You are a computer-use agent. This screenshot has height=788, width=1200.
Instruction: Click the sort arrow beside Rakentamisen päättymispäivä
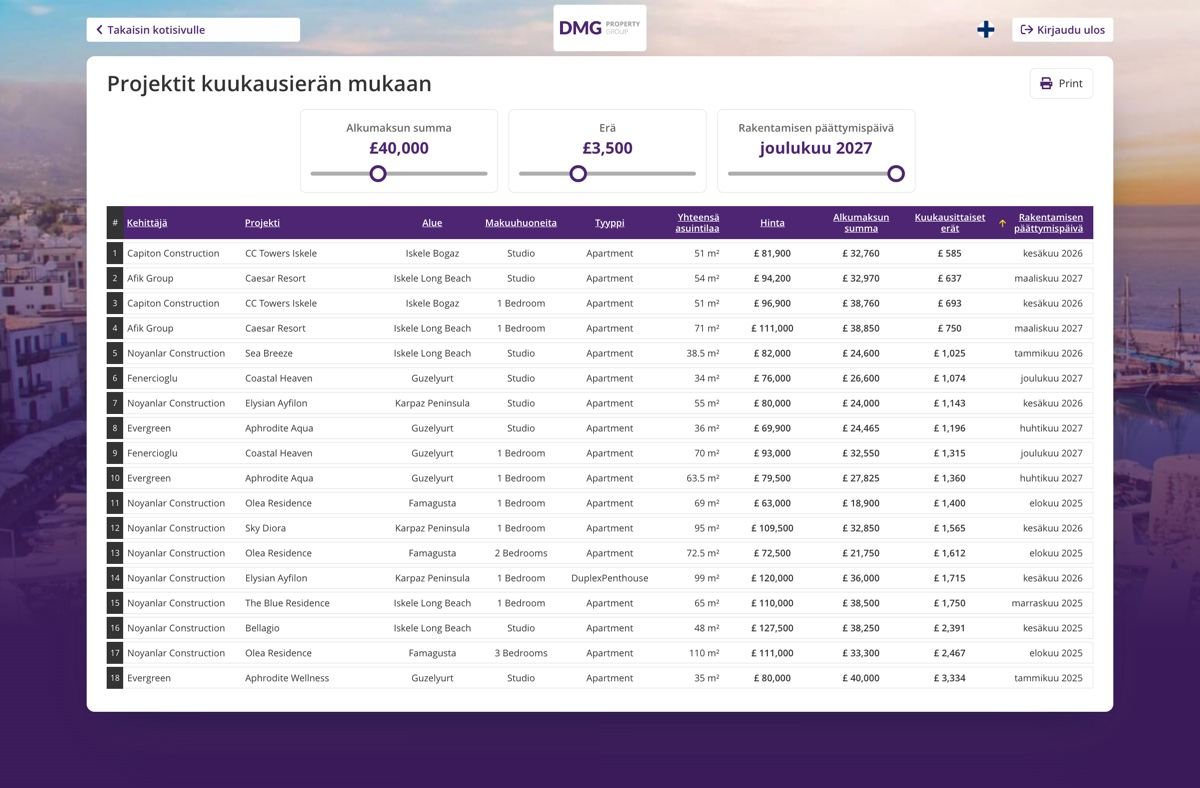click(x=1003, y=223)
